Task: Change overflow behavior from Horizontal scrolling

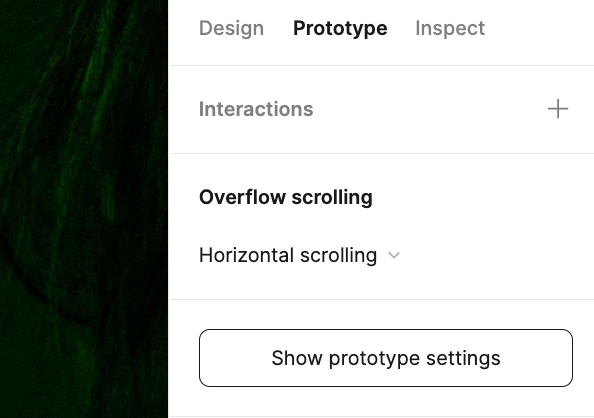Action: (x=299, y=255)
